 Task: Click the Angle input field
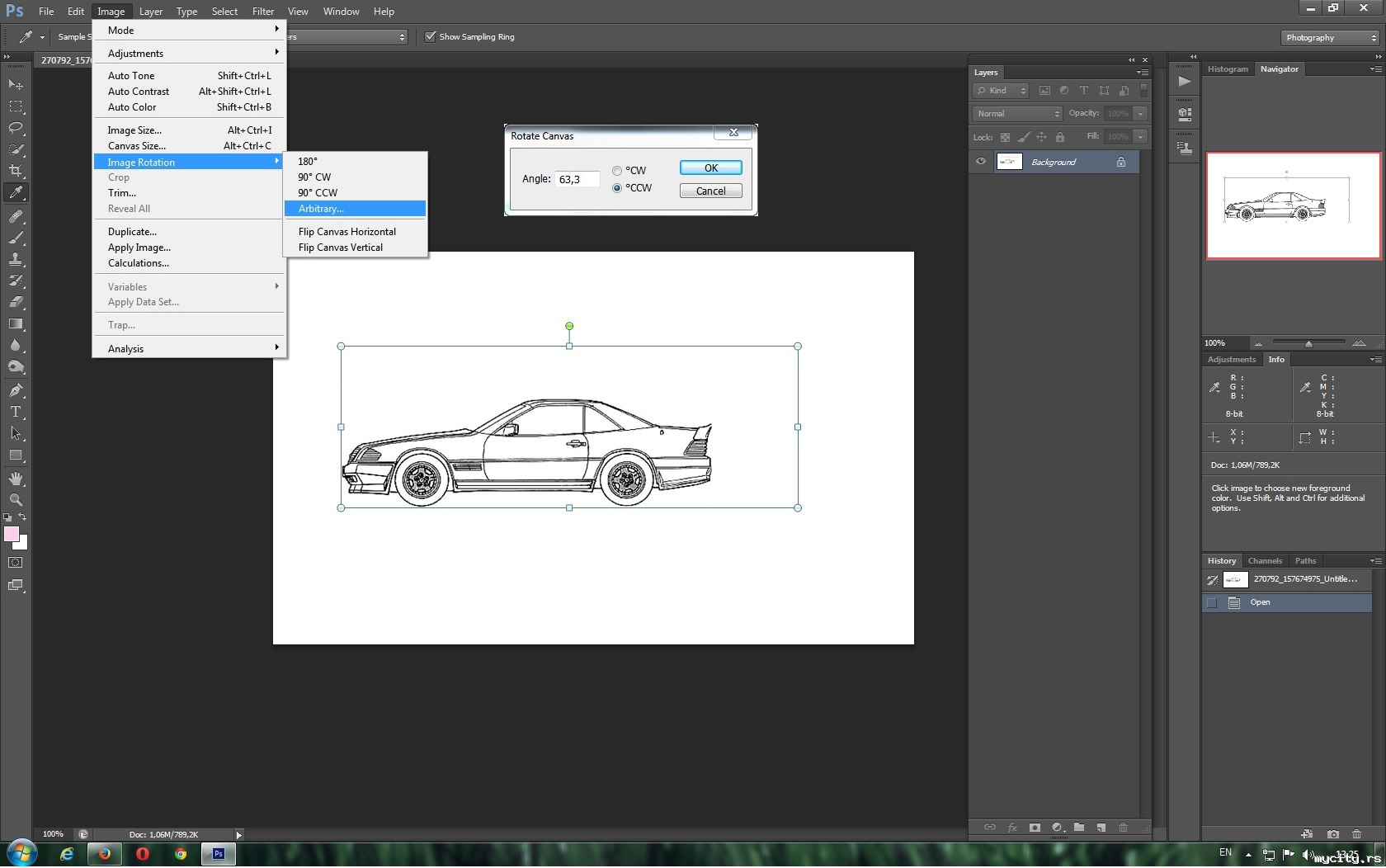577,179
